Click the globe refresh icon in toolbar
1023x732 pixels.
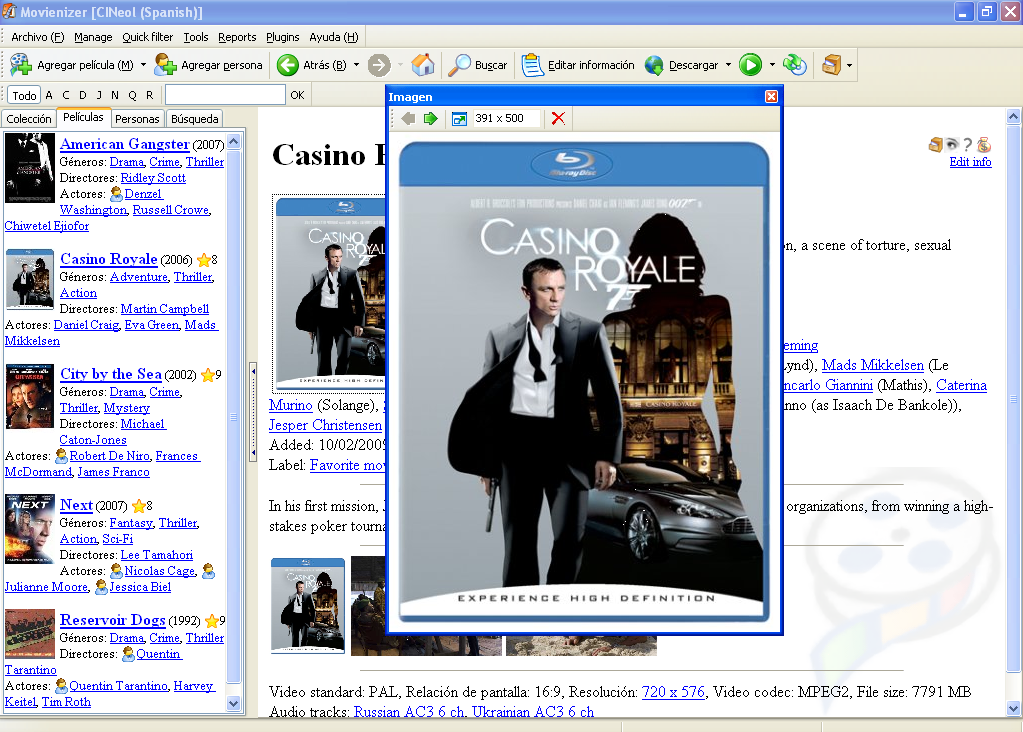[795, 65]
